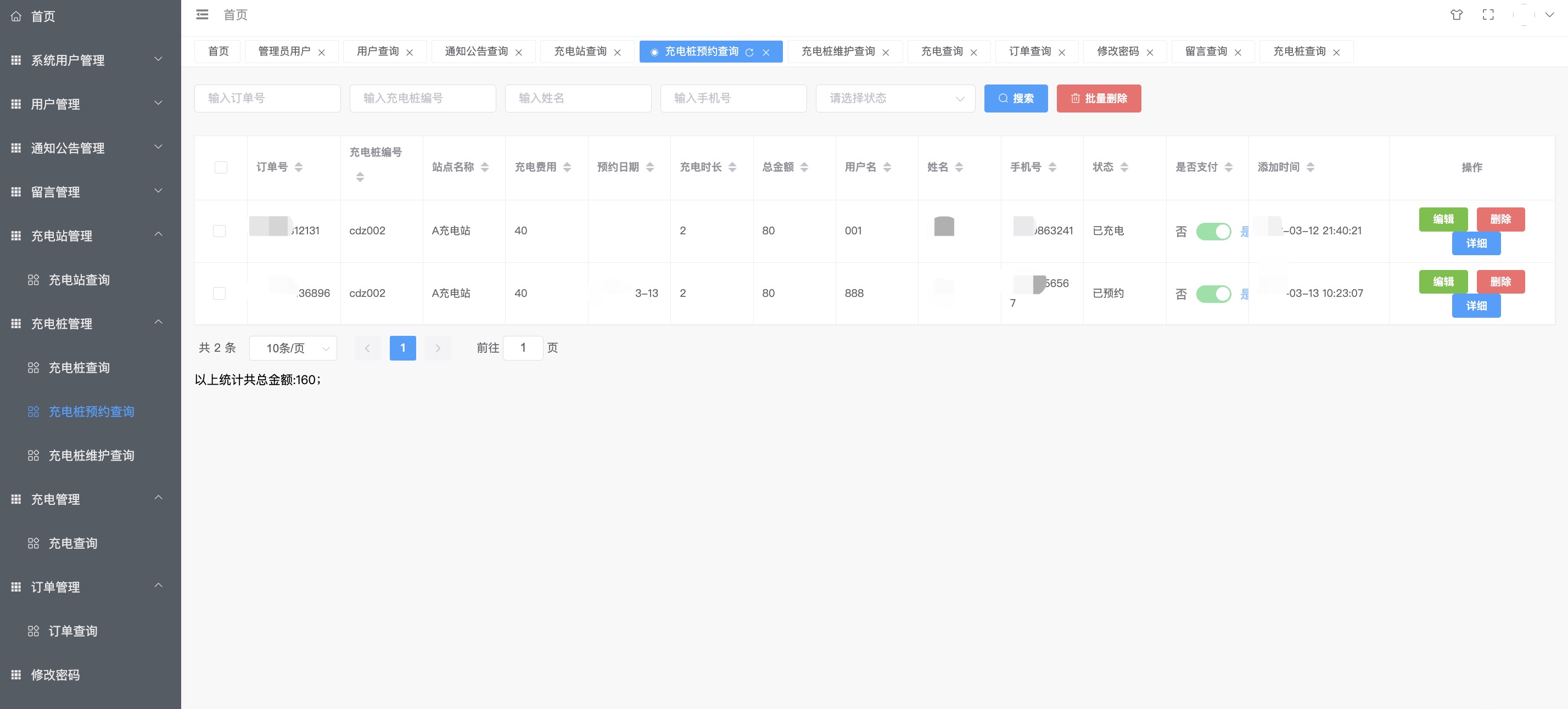The image size is (1568, 709).
Task: Sort table by 总金额 column arrows
Action: (x=804, y=167)
